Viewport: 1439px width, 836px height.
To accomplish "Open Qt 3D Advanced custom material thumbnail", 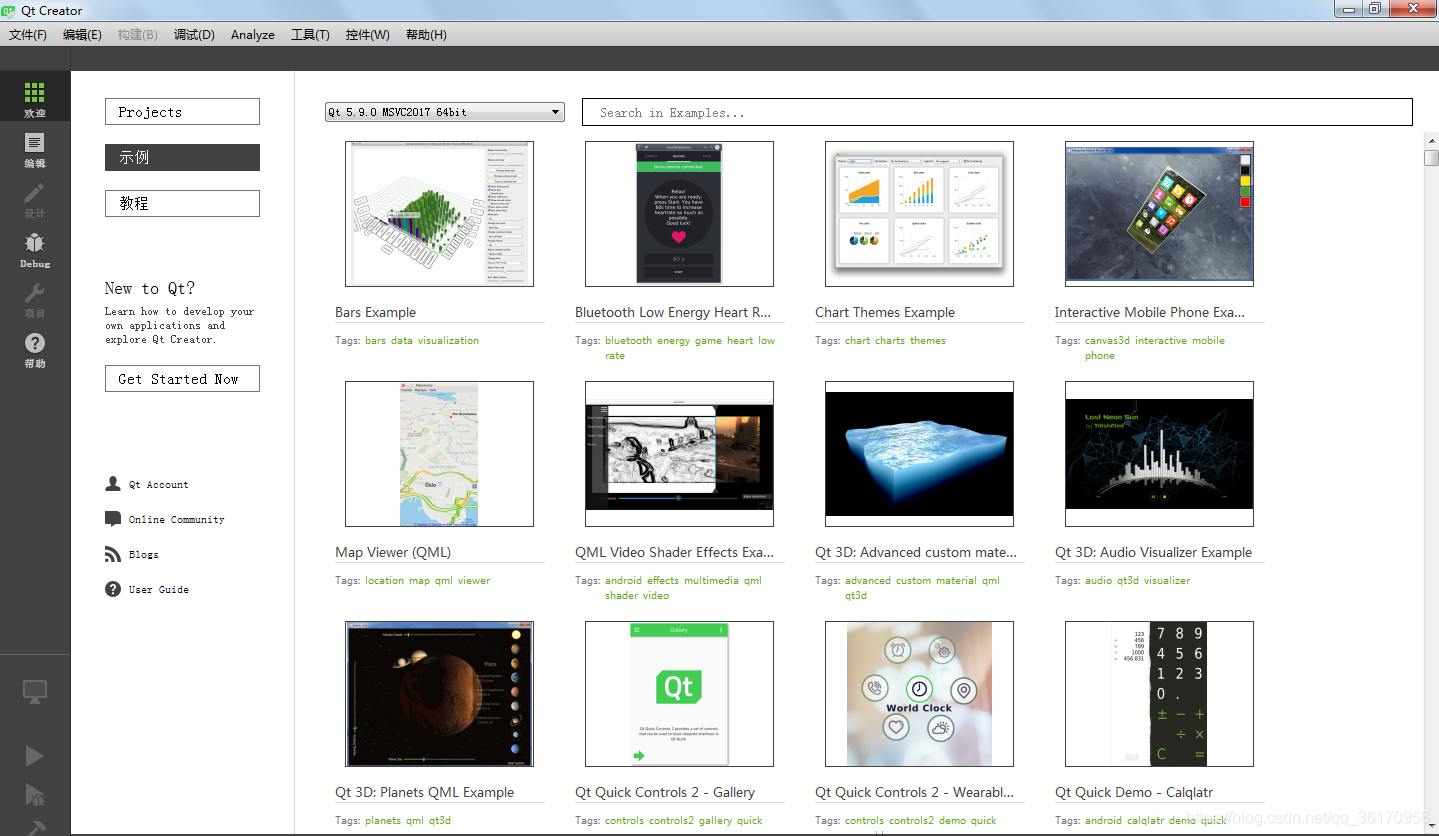I will coord(919,454).
